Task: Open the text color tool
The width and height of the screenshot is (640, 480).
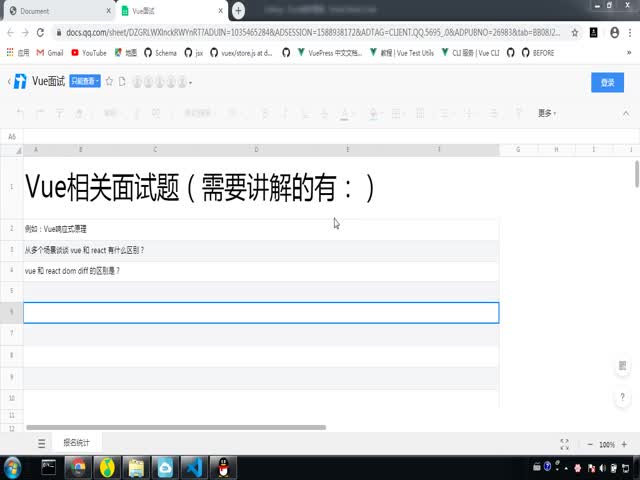Action: coord(345,114)
